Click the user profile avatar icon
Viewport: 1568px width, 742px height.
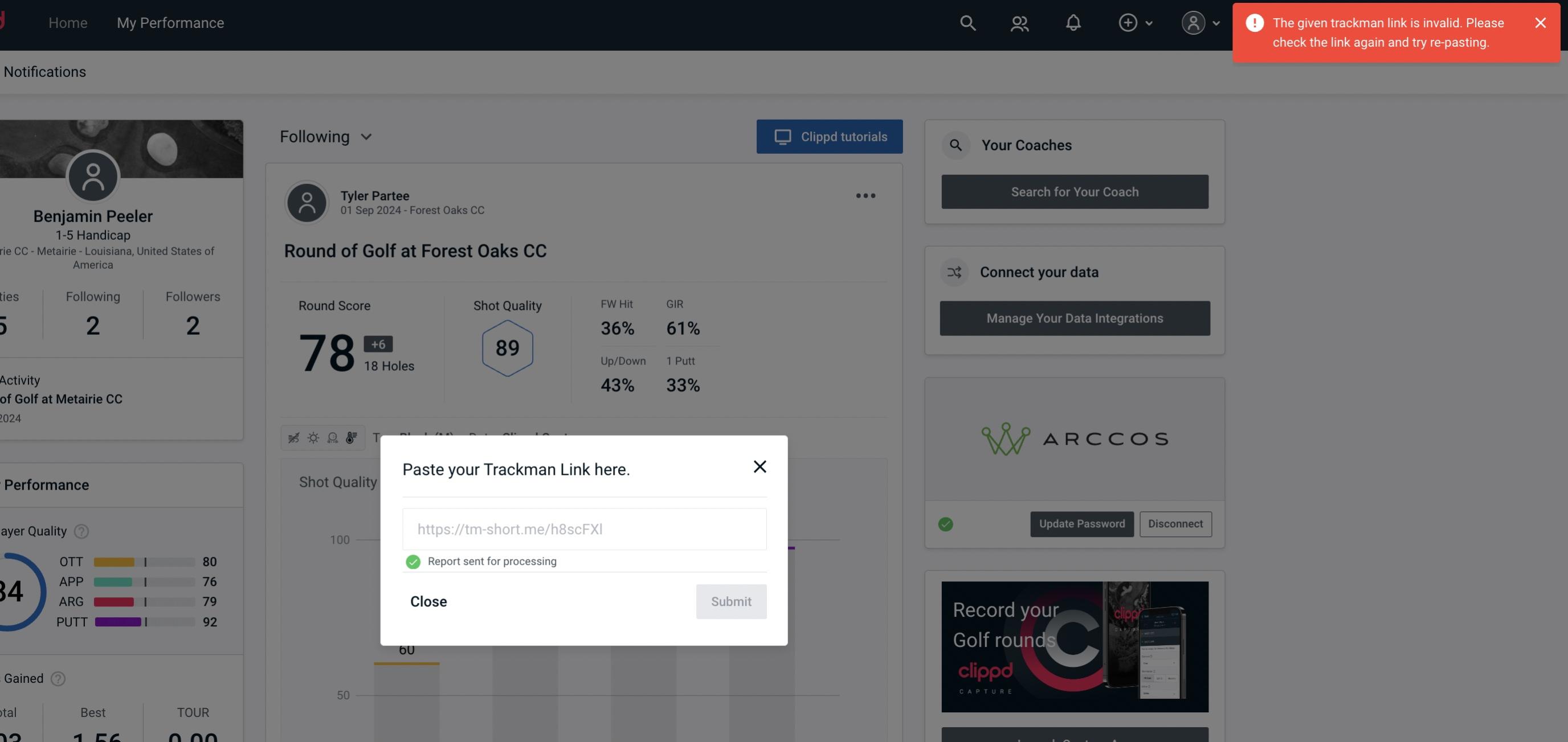[1191, 21]
